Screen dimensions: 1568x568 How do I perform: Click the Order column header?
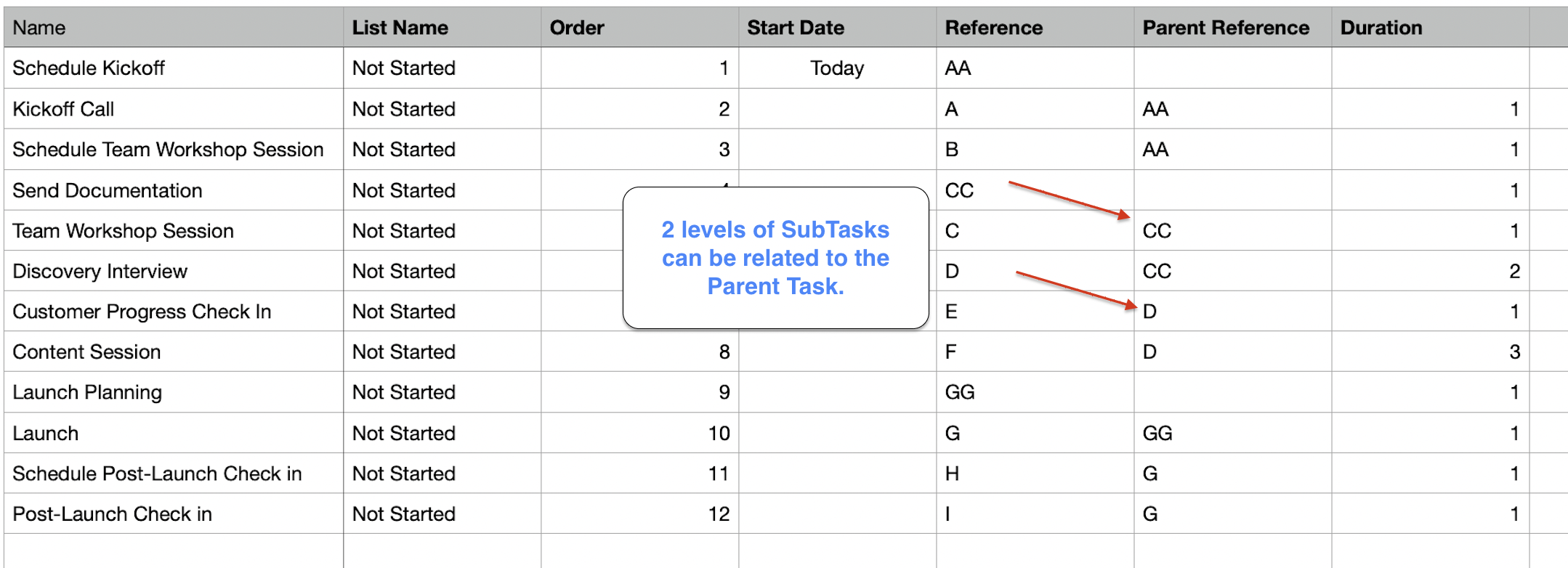639,28
